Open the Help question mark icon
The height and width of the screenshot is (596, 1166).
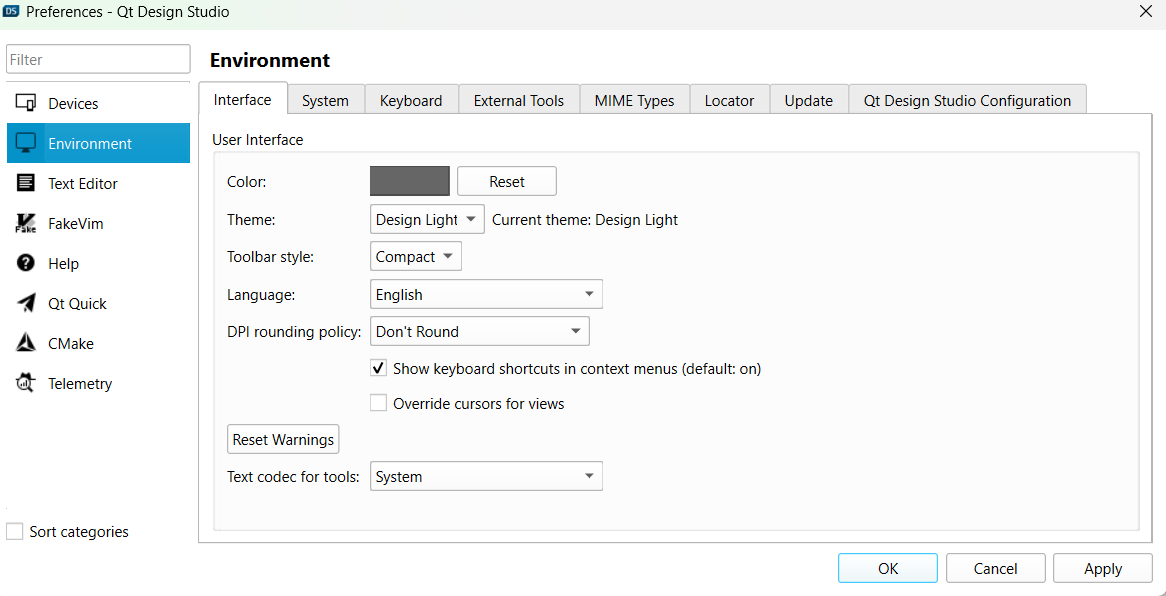click(26, 263)
